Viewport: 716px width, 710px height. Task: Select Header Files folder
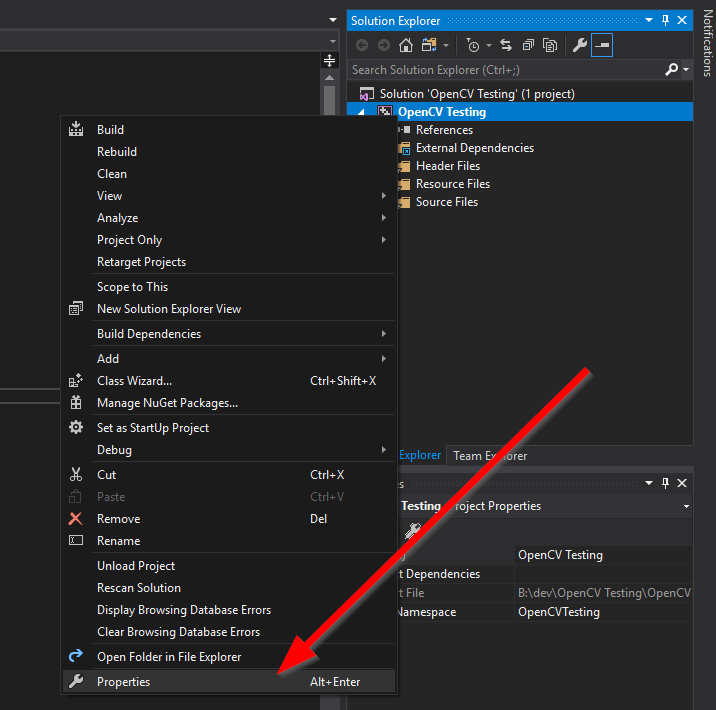tap(448, 166)
